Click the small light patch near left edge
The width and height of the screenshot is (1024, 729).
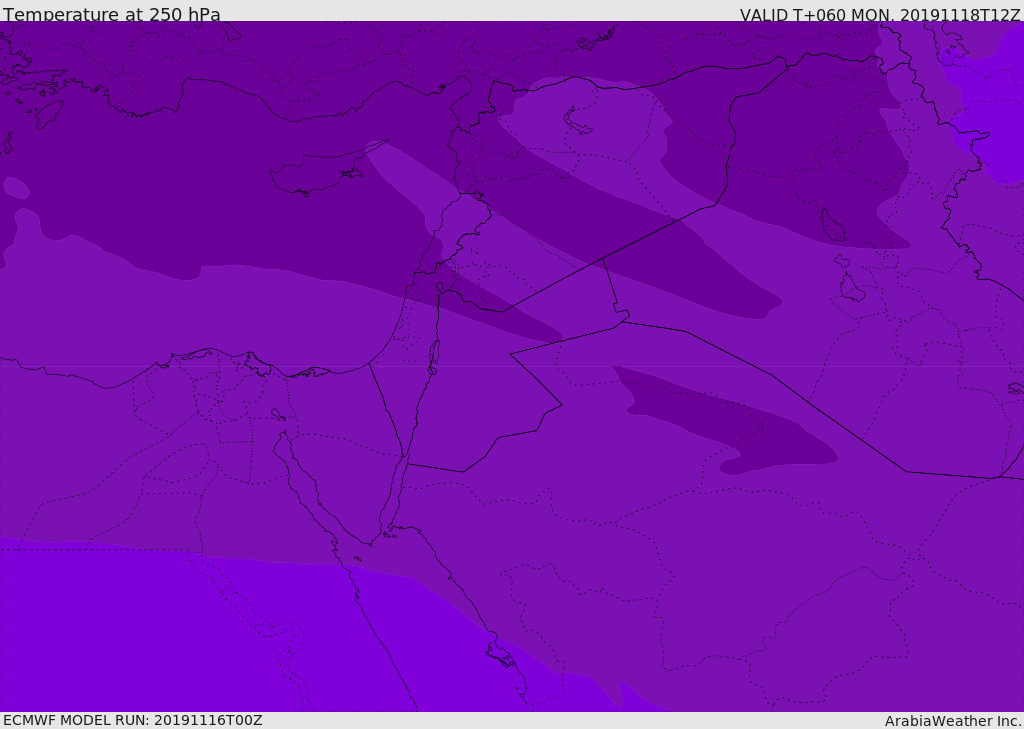[16, 187]
